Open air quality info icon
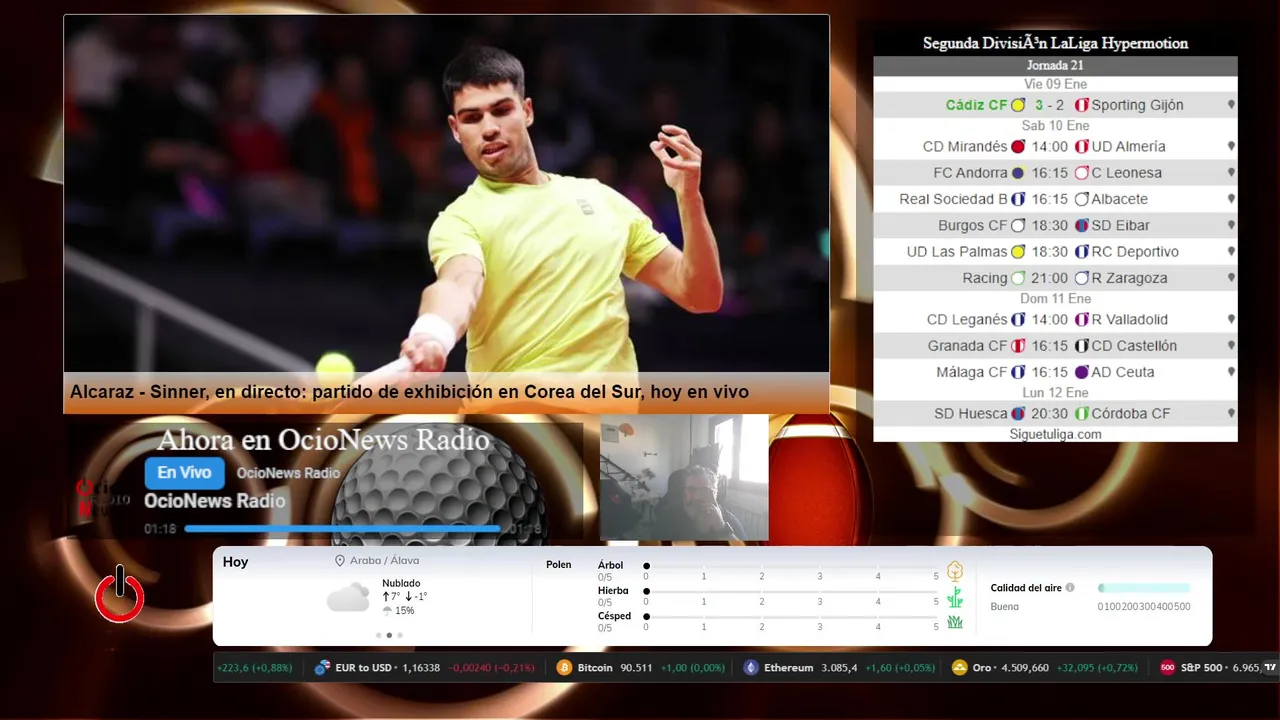Image resolution: width=1280 pixels, height=720 pixels. (1070, 588)
